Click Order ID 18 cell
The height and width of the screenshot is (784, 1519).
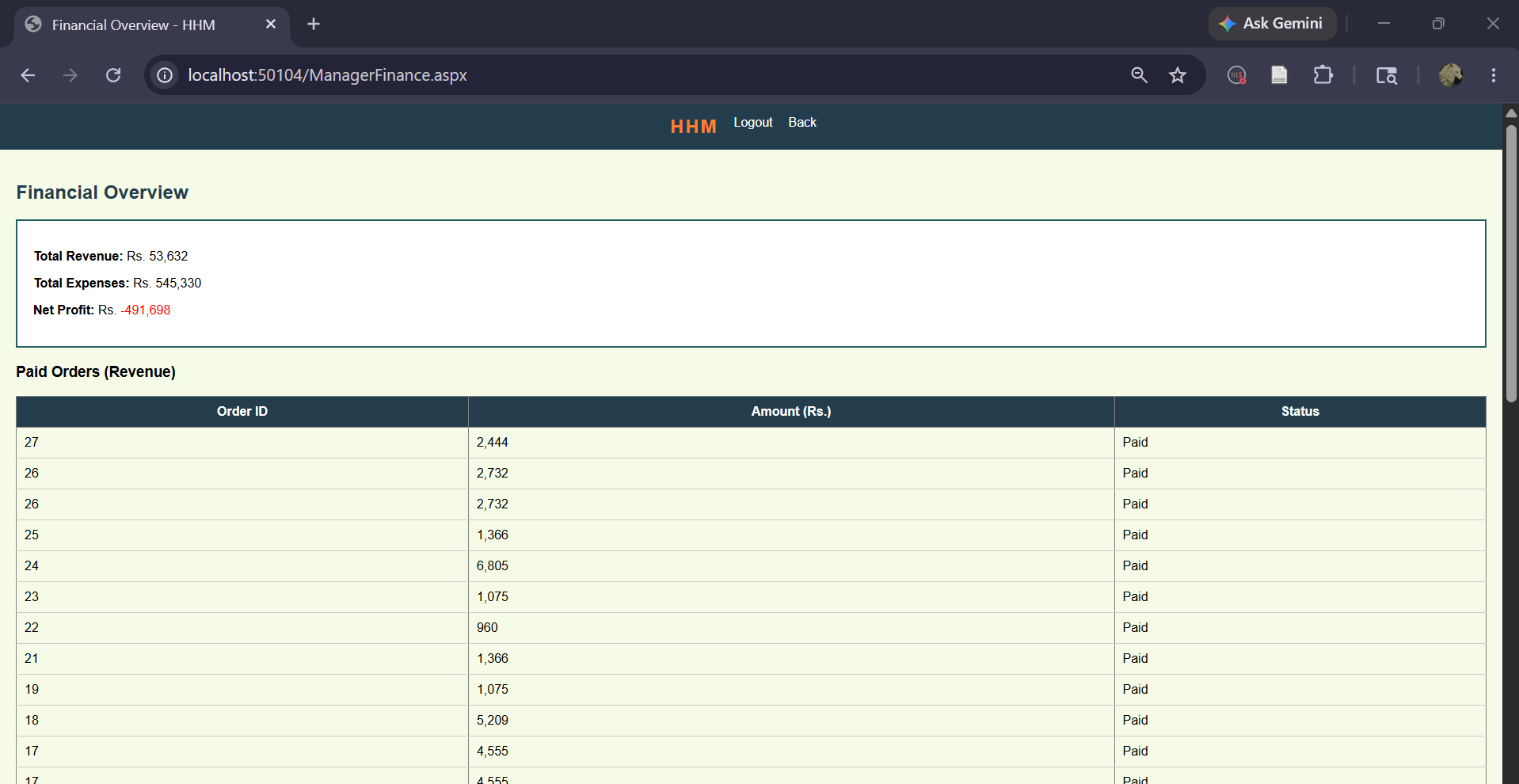point(242,721)
